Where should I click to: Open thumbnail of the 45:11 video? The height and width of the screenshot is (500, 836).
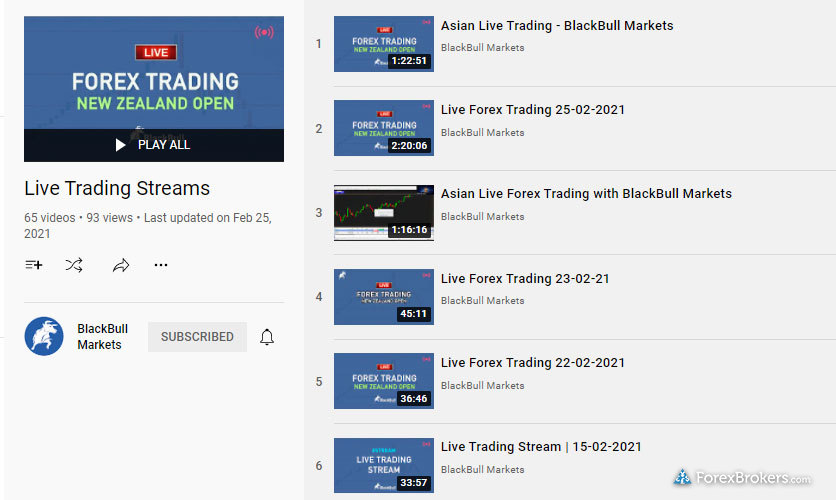coord(384,297)
